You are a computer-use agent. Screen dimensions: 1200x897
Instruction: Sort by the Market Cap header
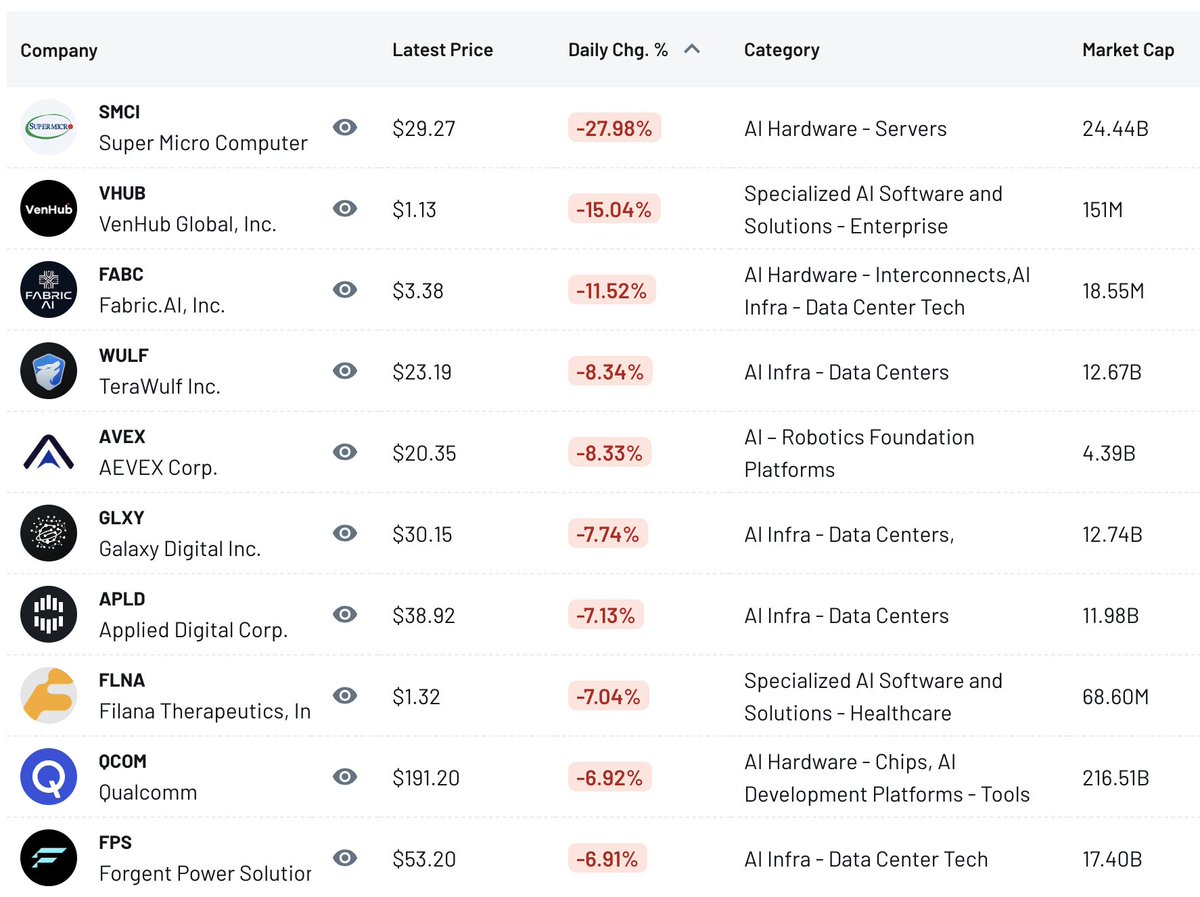pos(1128,50)
